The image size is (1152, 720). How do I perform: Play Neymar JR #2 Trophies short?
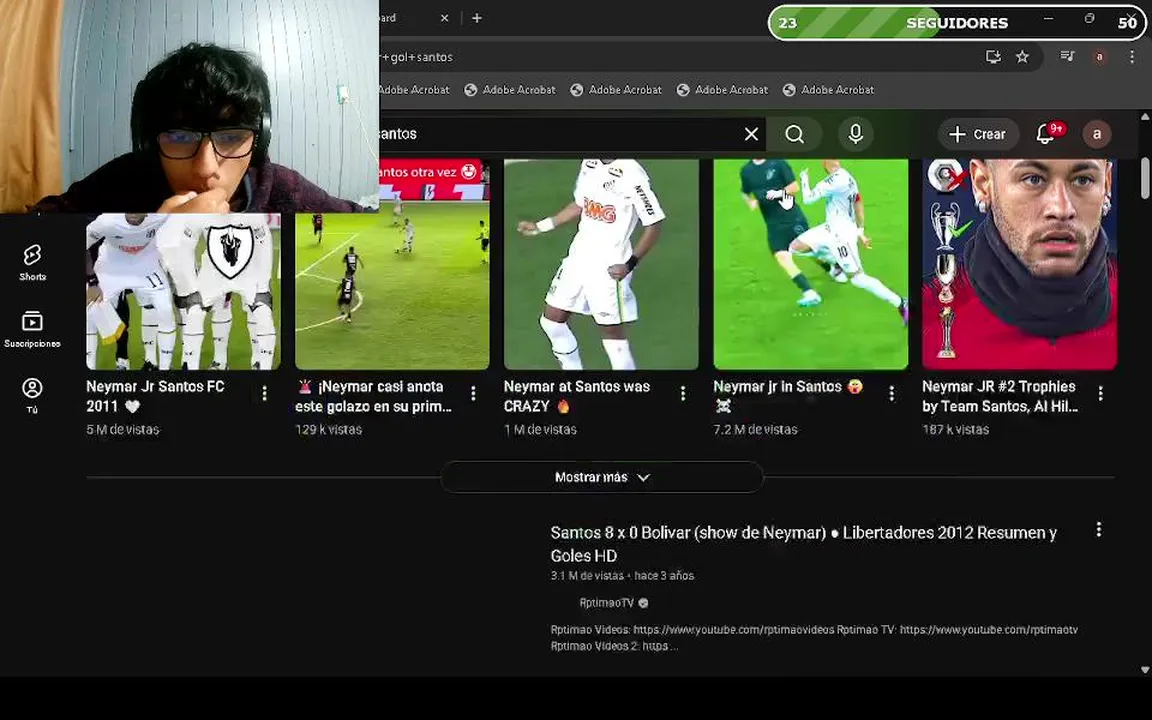tap(1019, 264)
